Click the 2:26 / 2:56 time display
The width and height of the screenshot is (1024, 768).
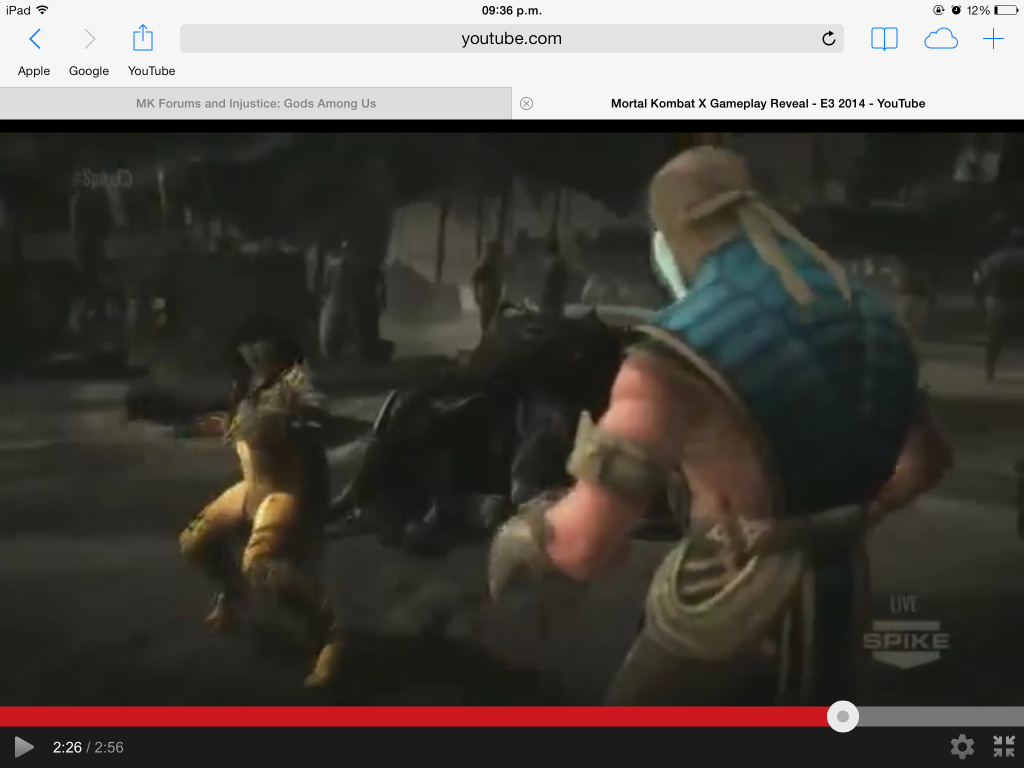[x=88, y=747]
